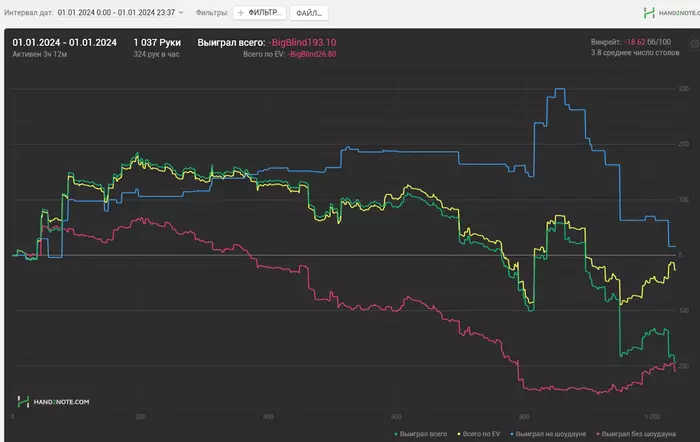Click the 600 label on horizontal axis
Screen dimensions: 700x442
pyautogui.click(x=396, y=417)
